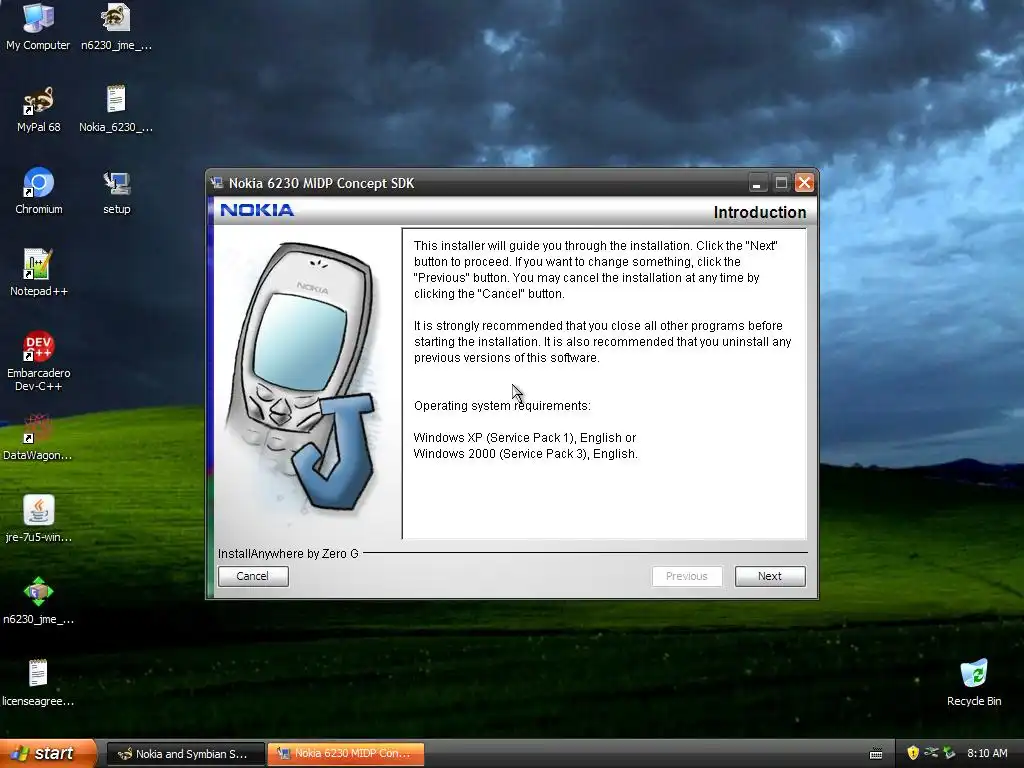Image resolution: width=1024 pixels, height=768 pixels.
Task: Click Next in the Nokia installer
Action: [x=770, y=576]
